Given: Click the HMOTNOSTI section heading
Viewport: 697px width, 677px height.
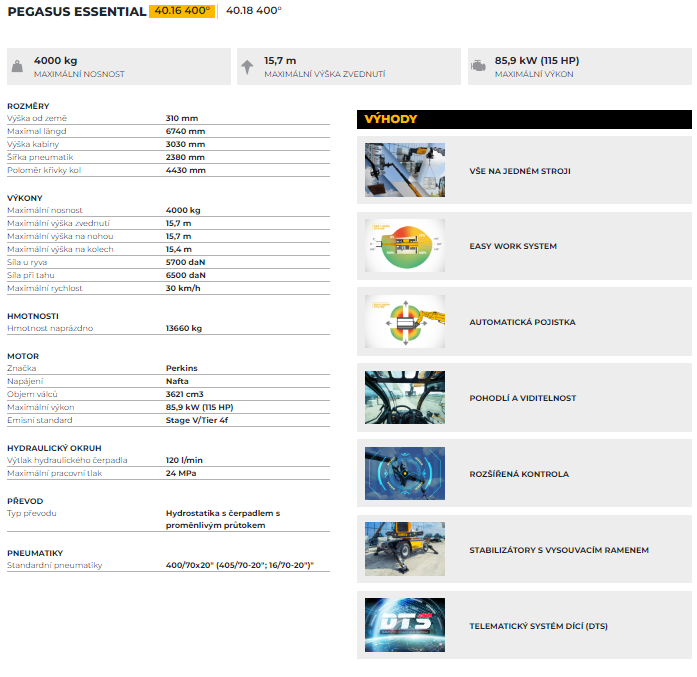Looking at the screenshot, I should [33, 316].
